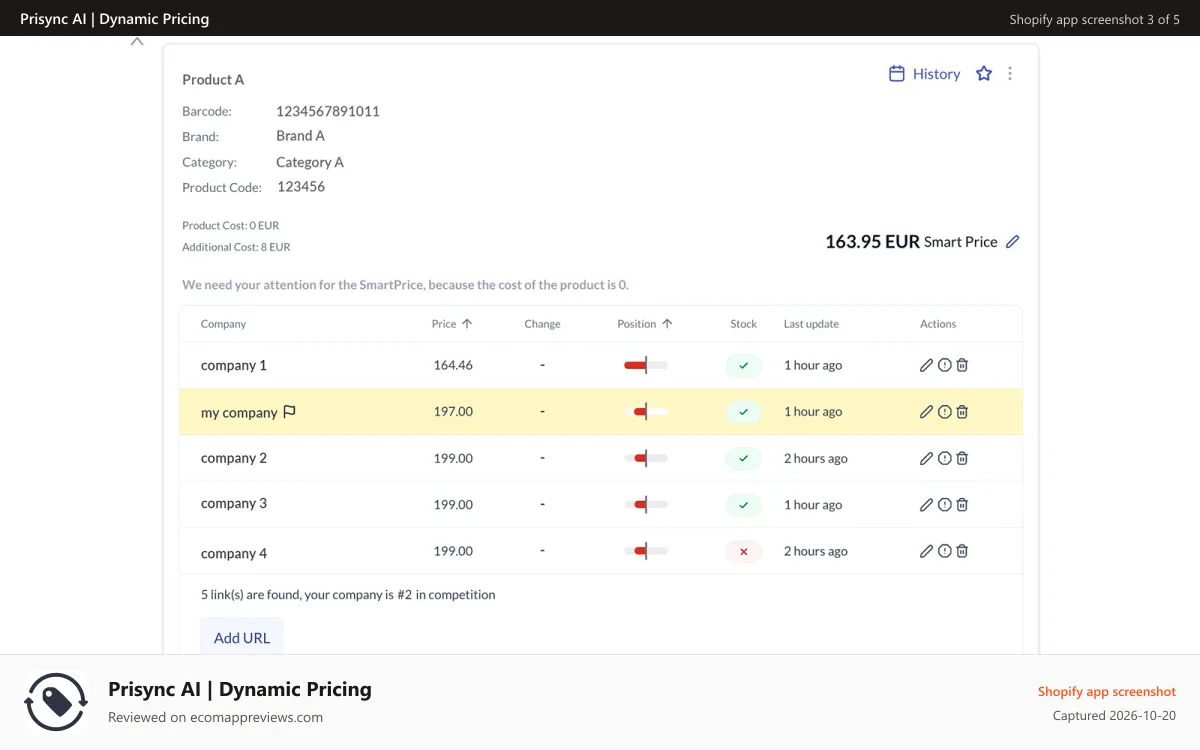Edit the company 1 row

tap(926, 366)
